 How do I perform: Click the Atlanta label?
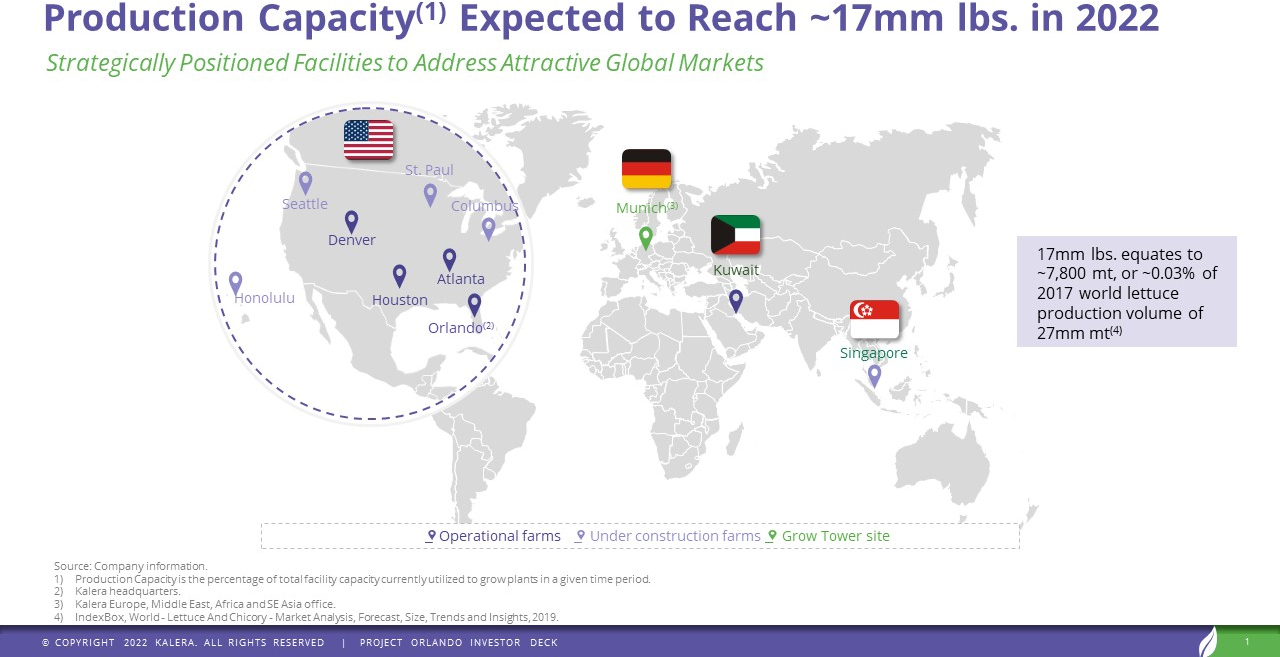461,279
